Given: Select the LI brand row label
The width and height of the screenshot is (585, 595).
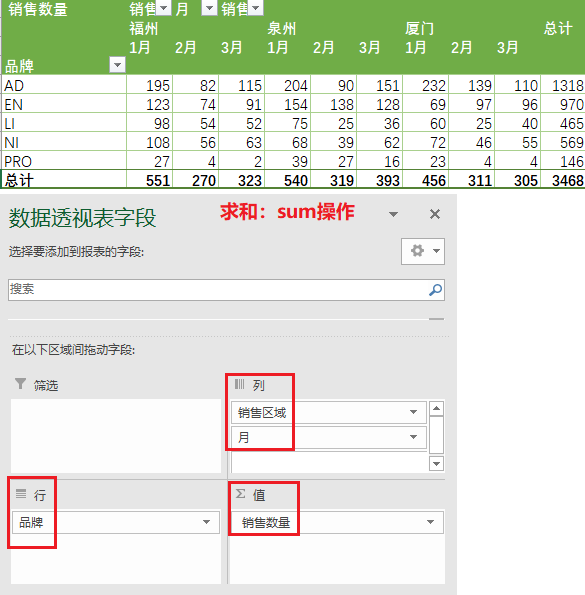Looking at the screenshot, I should [x=64, y=123].
